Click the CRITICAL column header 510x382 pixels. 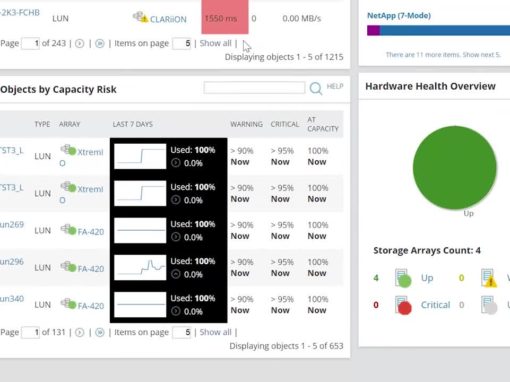285,124
